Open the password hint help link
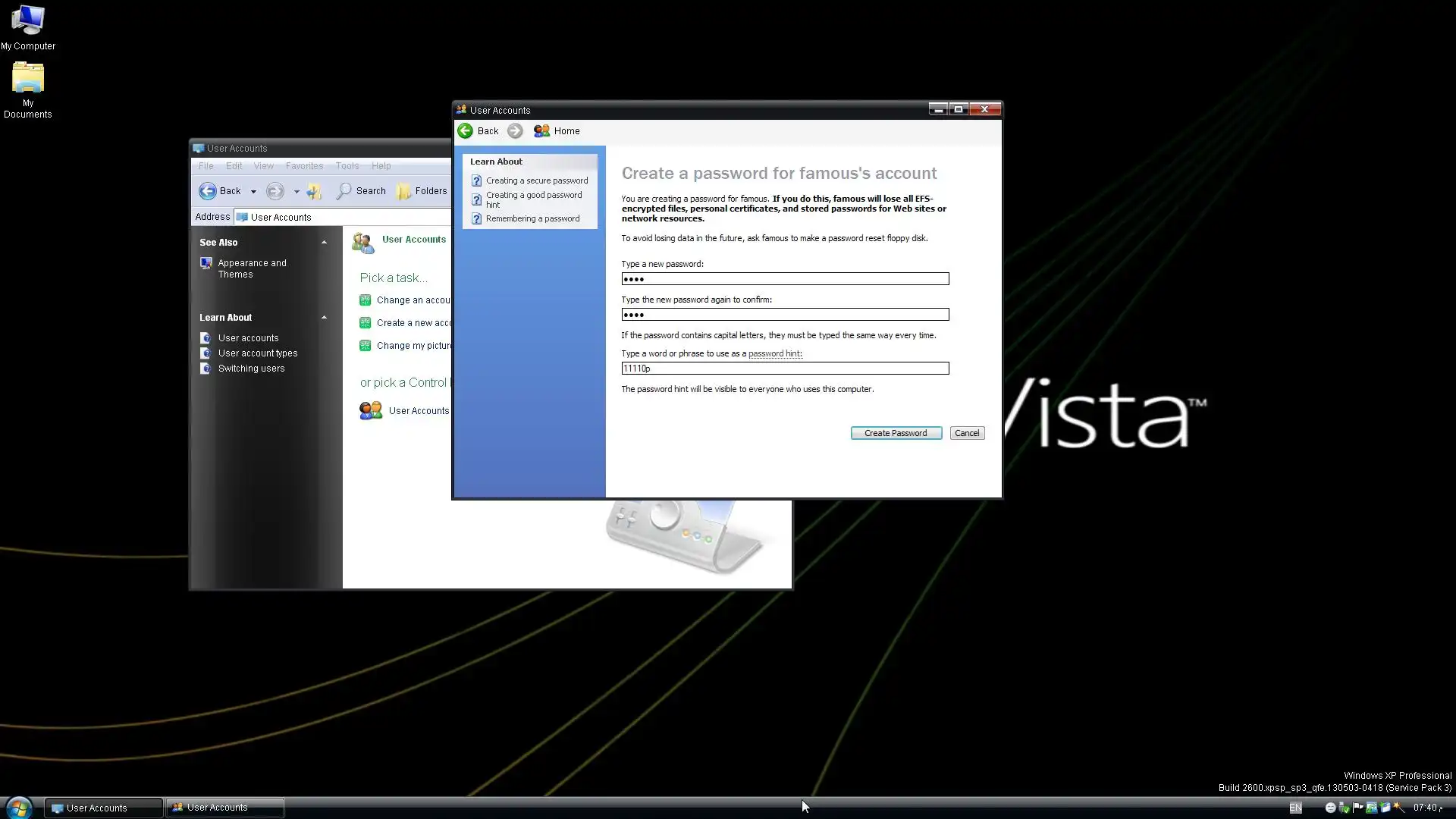This screenshot has height=819, width=1456. [774, 354]
